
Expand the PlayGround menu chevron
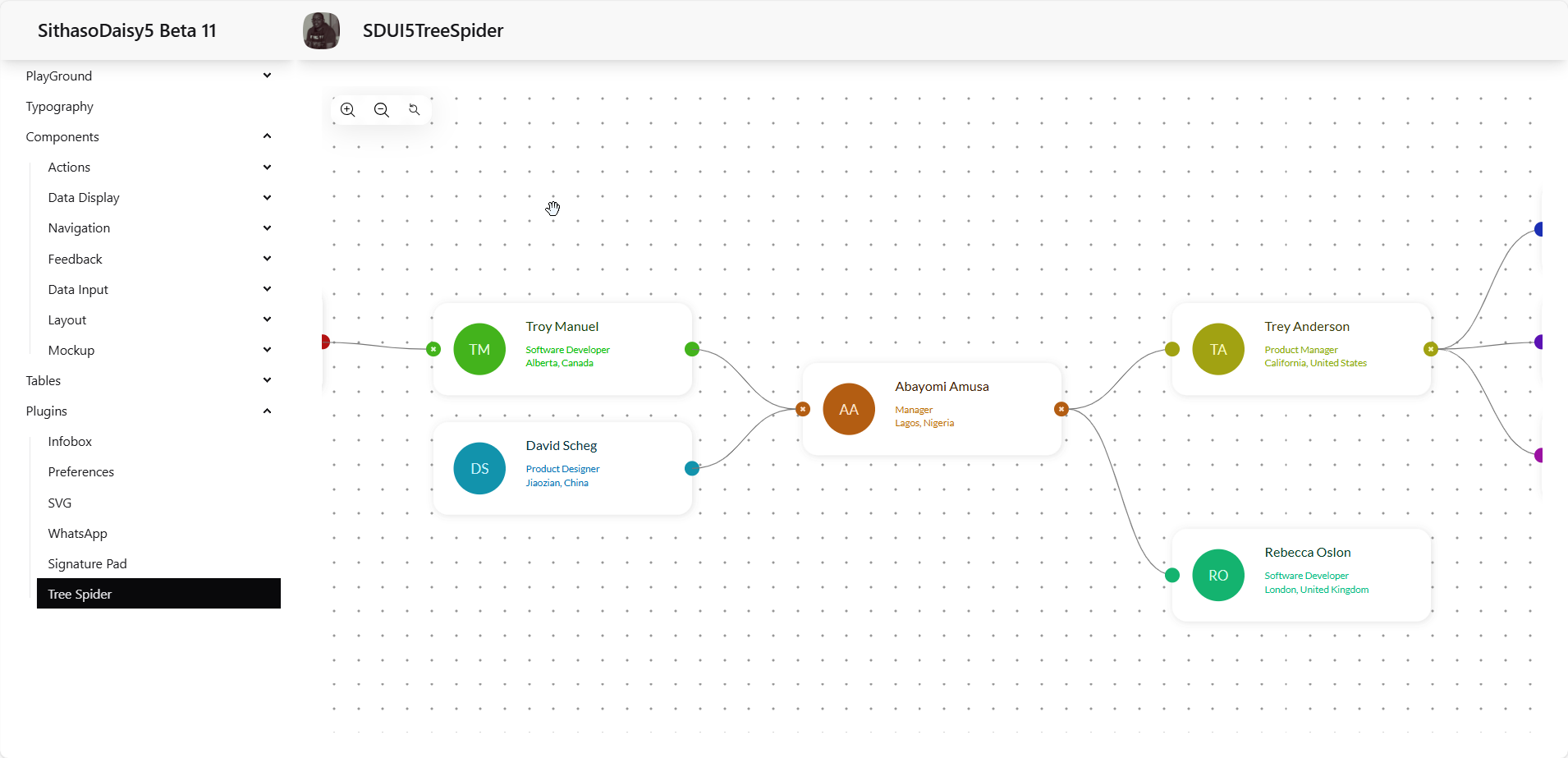click(x=267, y=76)
